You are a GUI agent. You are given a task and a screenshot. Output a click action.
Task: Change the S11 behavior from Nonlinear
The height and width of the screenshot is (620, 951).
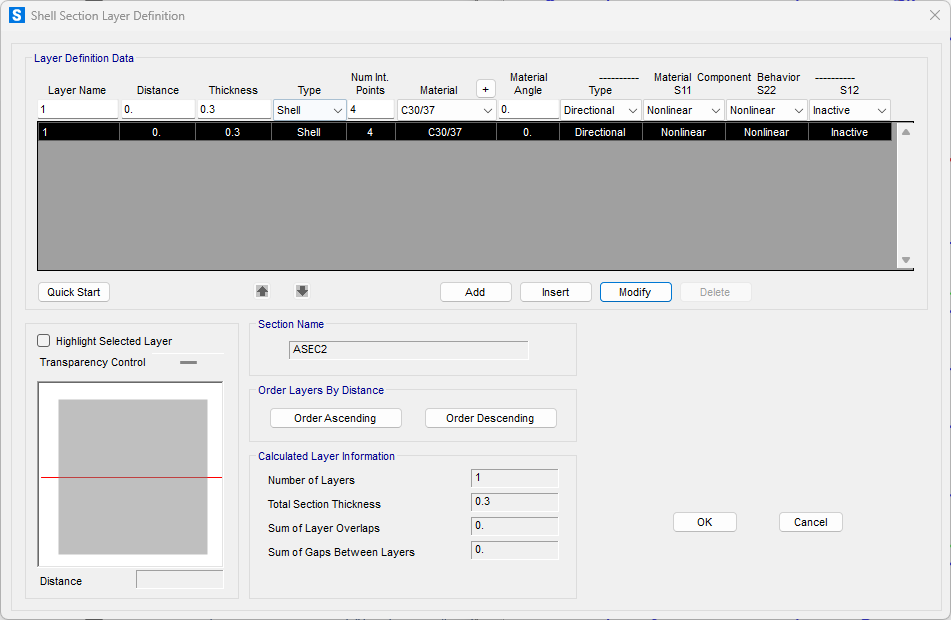[714, 109]
